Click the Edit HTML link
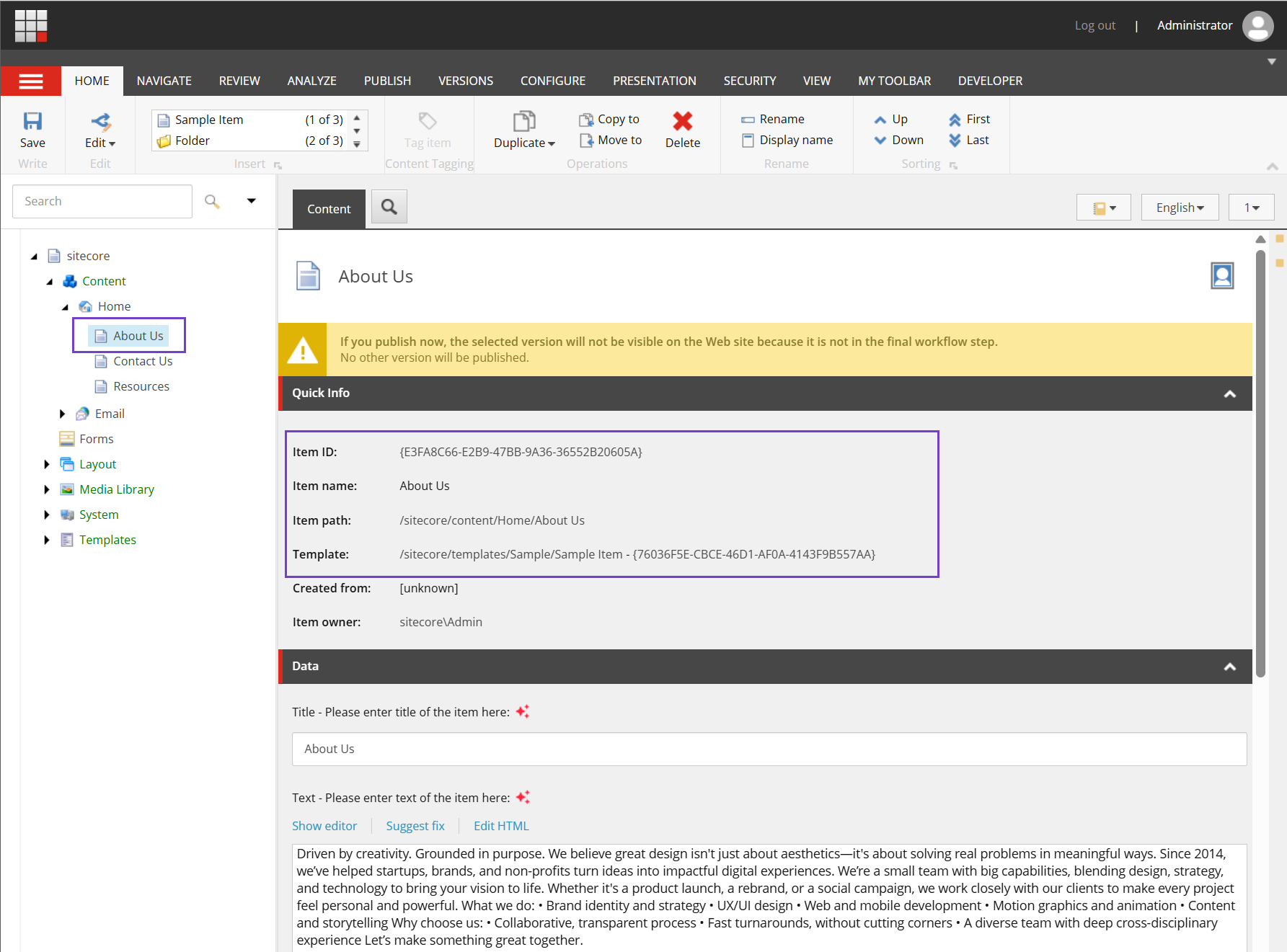Image resolution: width=1287 pixels, height=952 pixels. 501,826
